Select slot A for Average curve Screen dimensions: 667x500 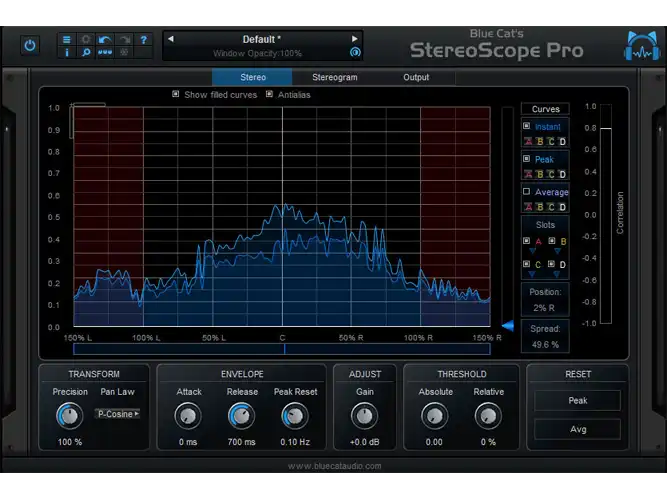528,207
